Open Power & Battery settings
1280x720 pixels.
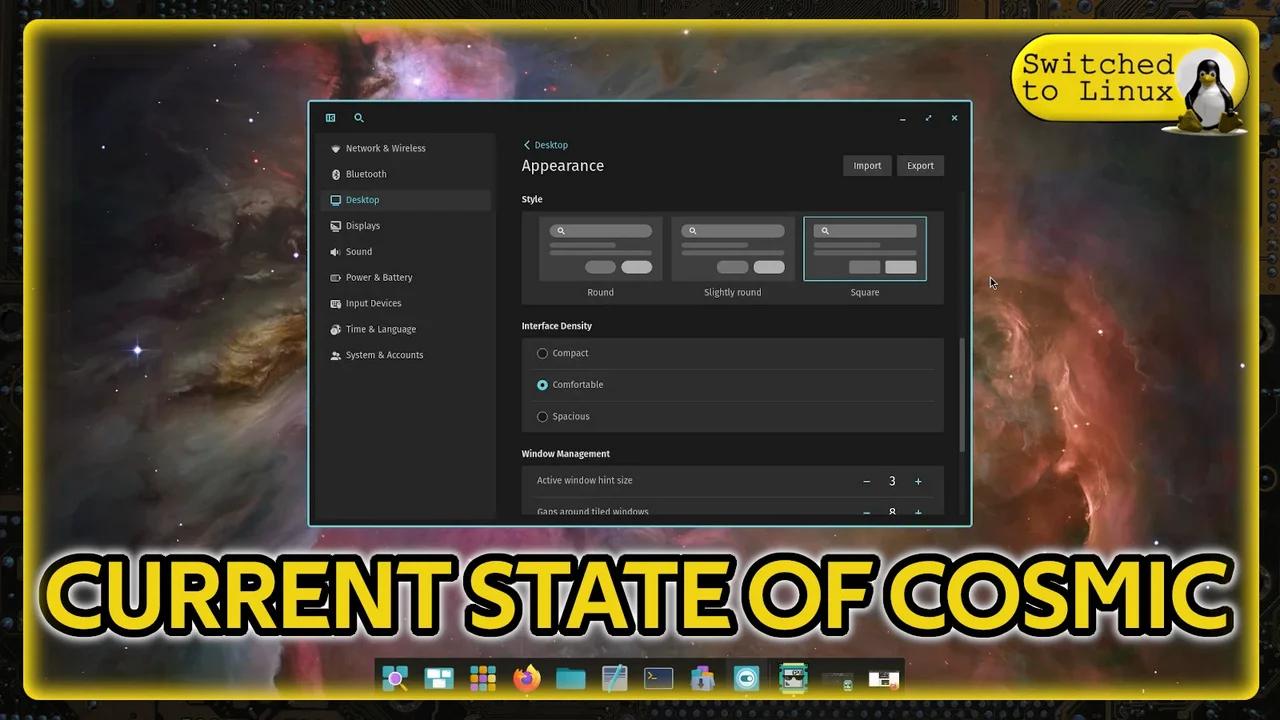(x=378, y=277)
